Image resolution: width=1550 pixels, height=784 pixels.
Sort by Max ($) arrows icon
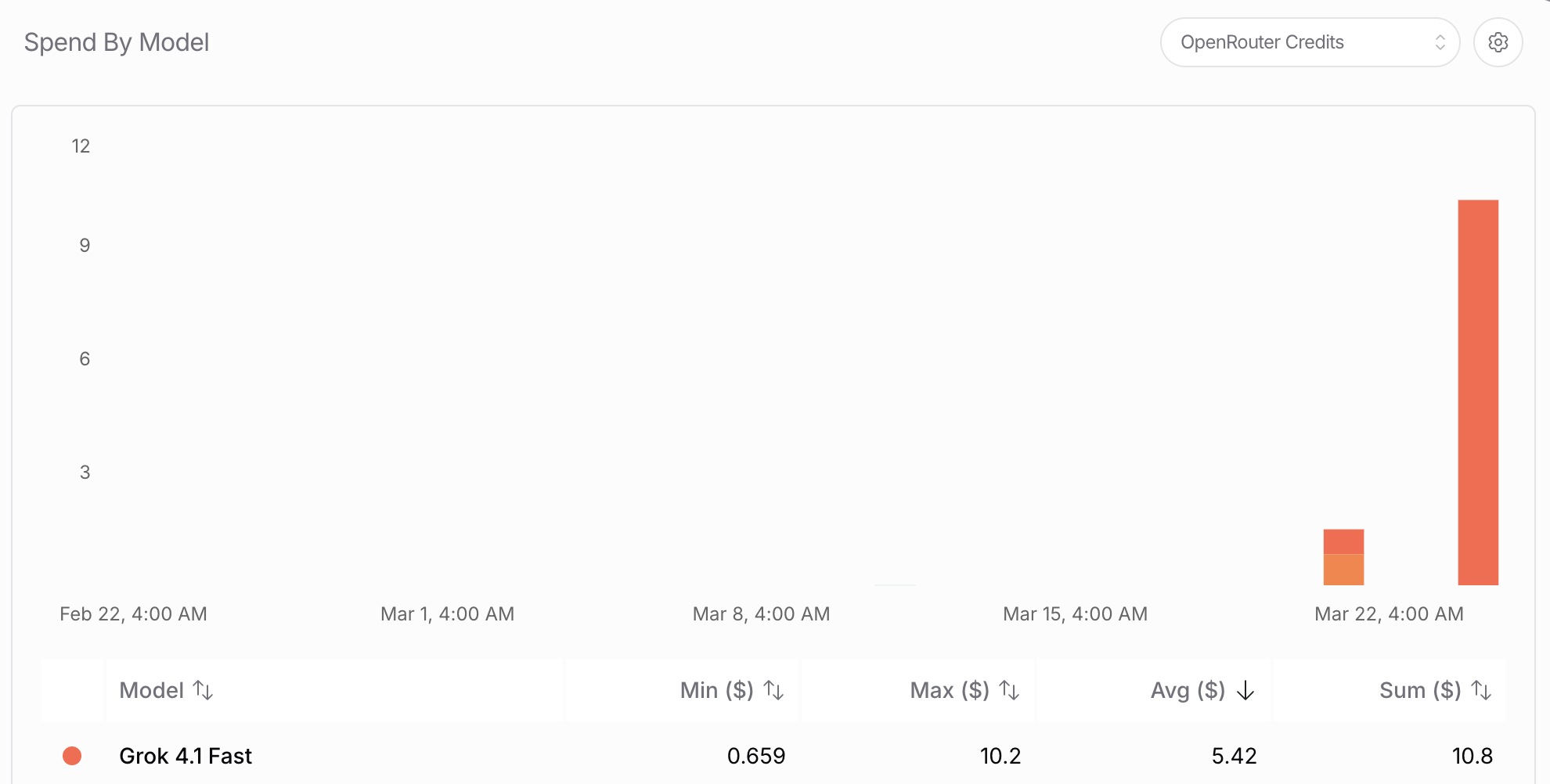pyautogui.click(x=1009, y=690)
